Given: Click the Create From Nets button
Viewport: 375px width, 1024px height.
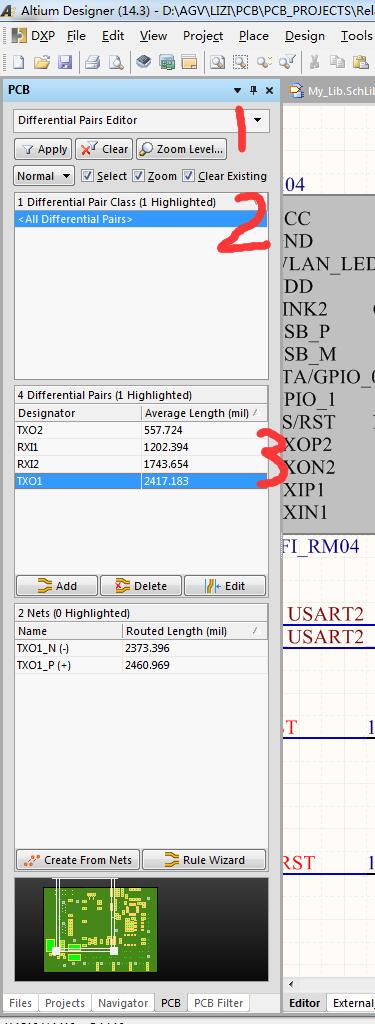Looking at the screenshot, I should 78,859.
